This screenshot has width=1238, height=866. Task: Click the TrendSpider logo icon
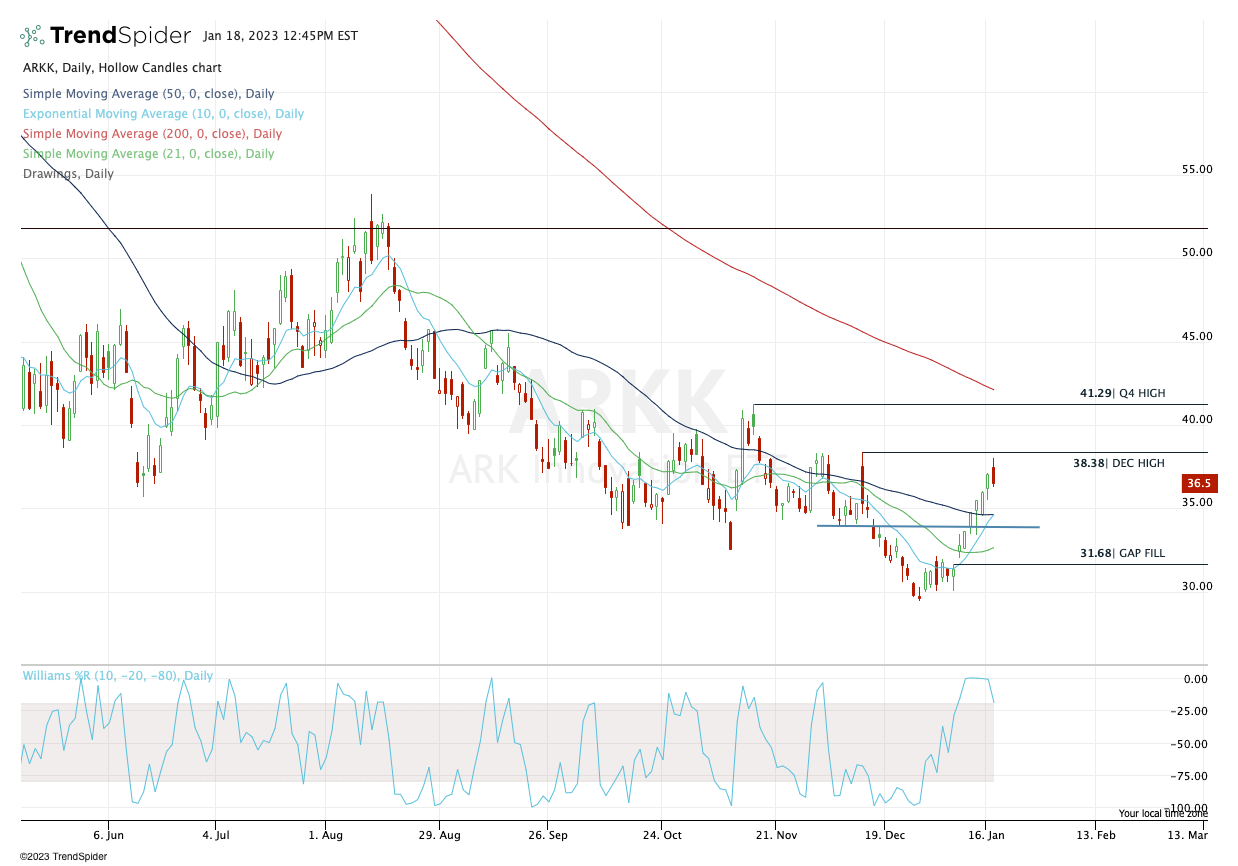coord(32,36)
